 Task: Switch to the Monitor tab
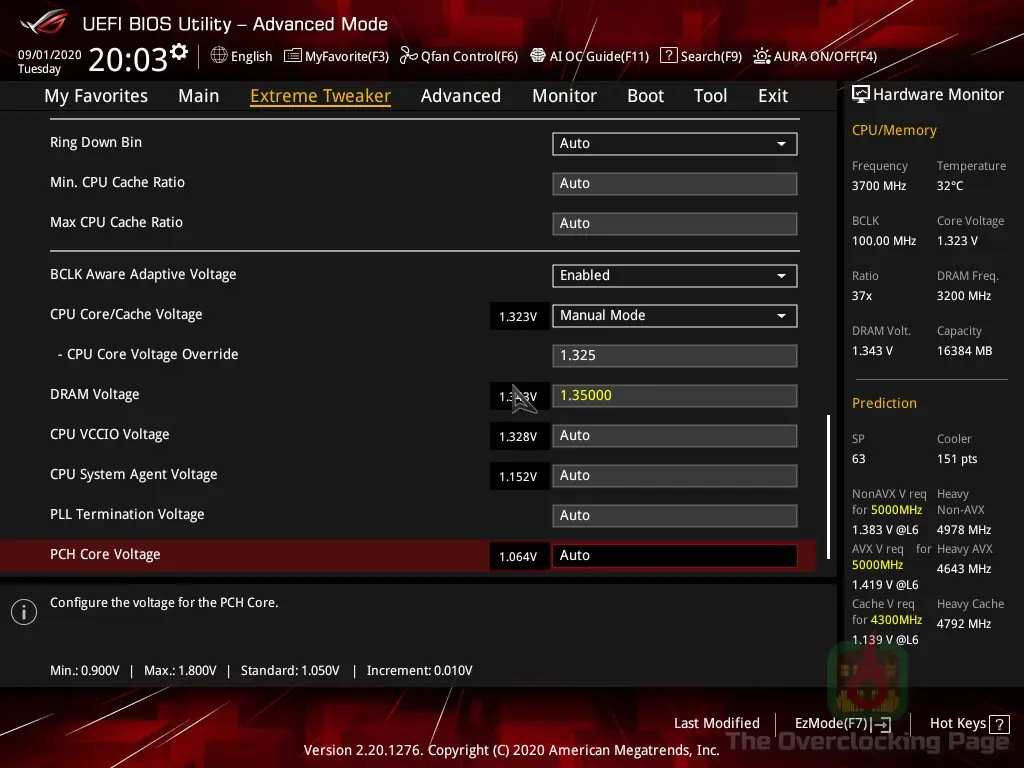[564, 95]
